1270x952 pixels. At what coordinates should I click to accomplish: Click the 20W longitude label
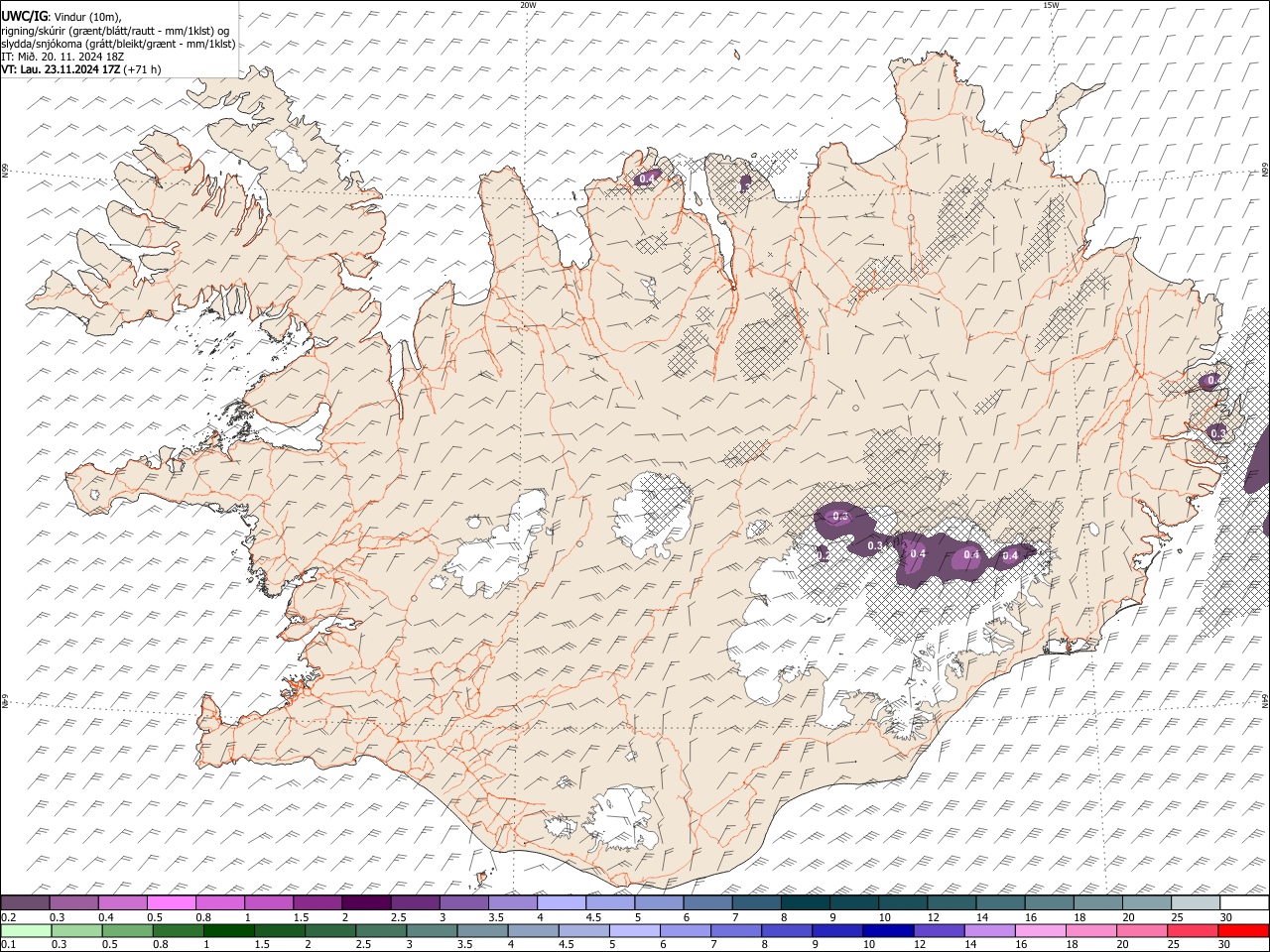(x=528, y=5)
